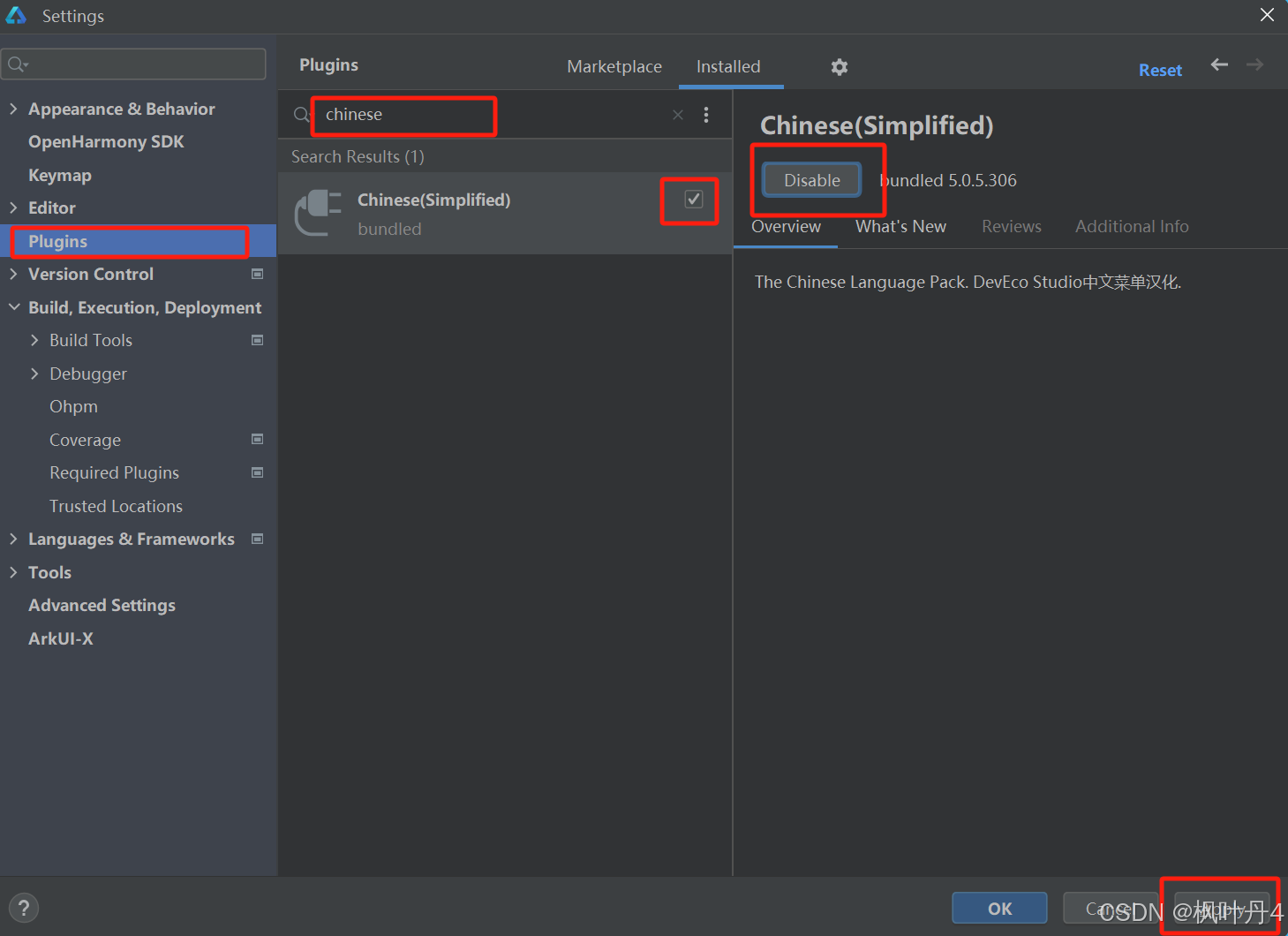Open the plugin search options menu
This screenshot has height=936, width=1288.
706,115
